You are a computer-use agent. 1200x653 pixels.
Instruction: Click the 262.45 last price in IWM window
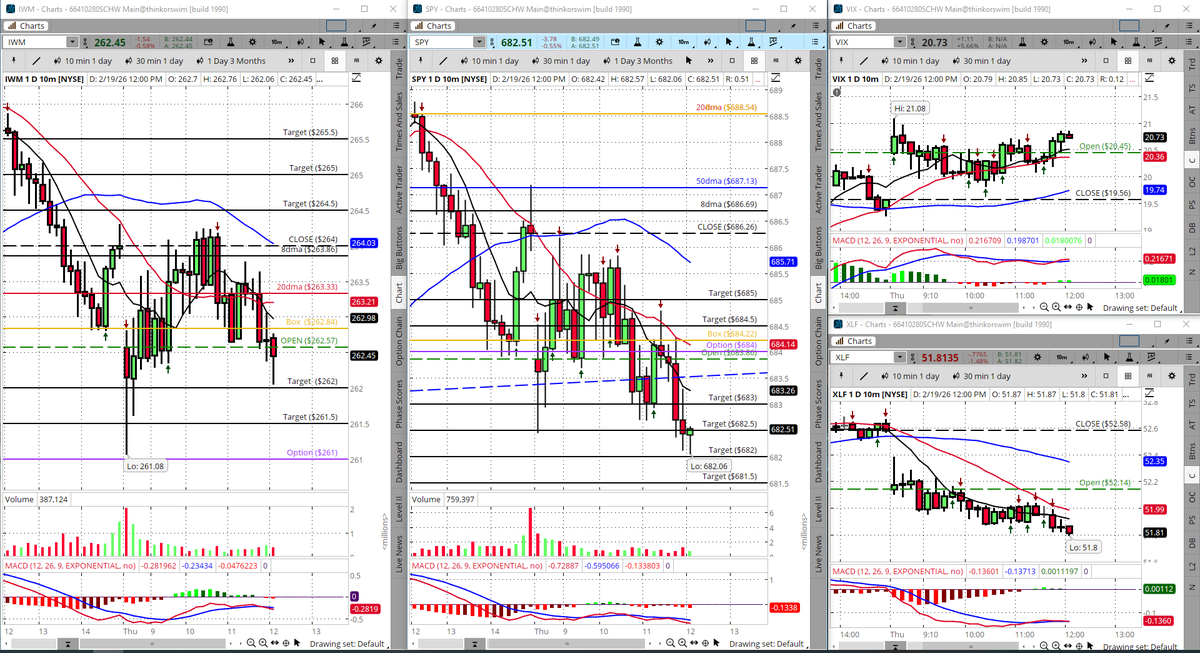(110, 43)
